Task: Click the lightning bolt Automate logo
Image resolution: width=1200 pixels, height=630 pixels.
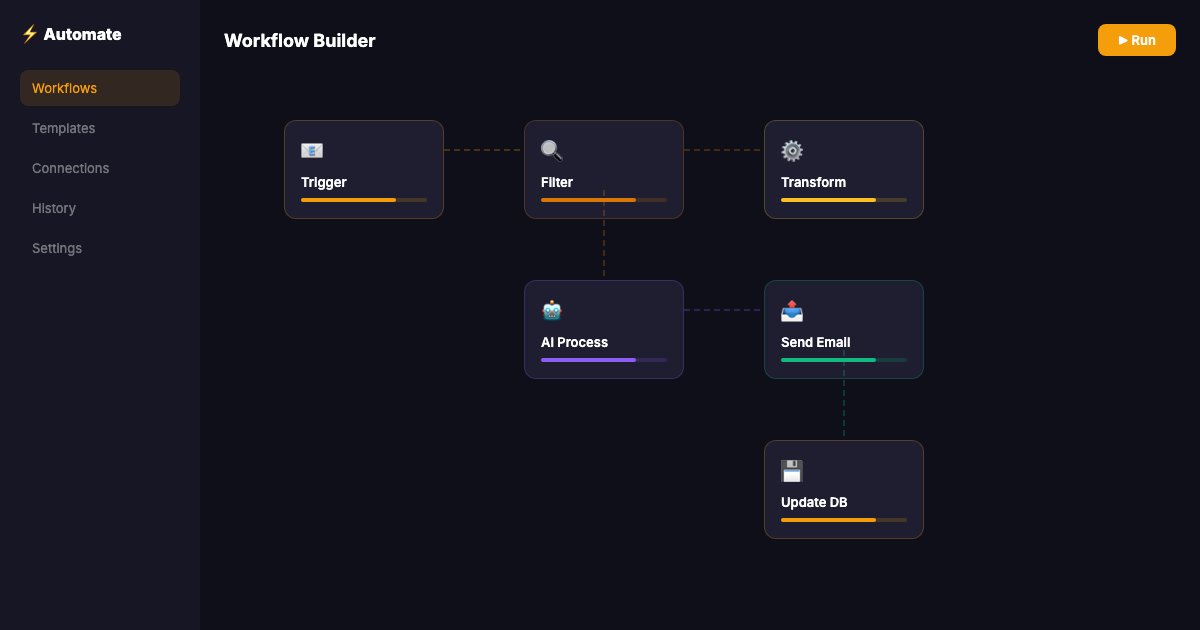Action: [29, 34]
